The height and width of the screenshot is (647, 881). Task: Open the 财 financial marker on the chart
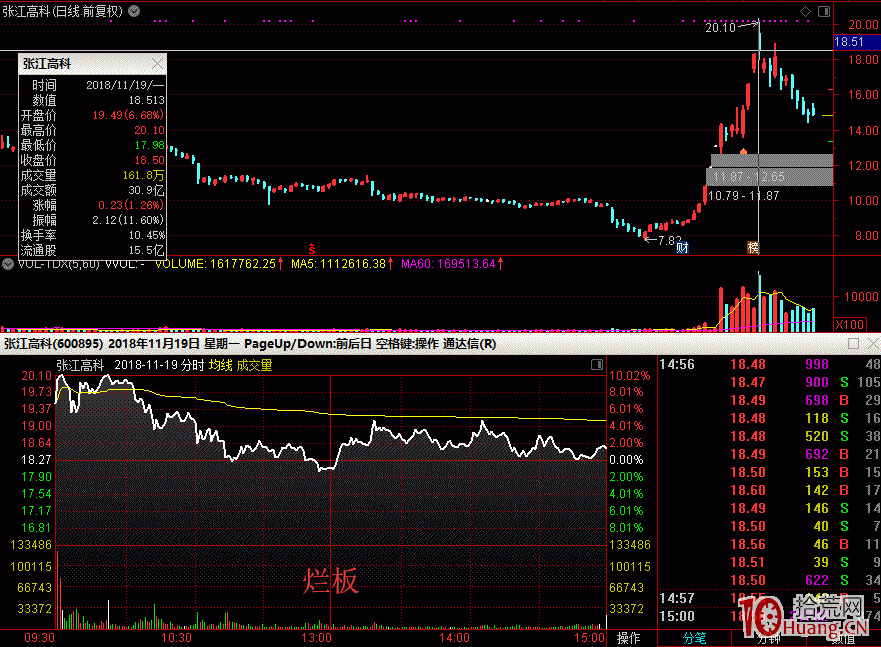pyautogui.click(x=682, y=248)
